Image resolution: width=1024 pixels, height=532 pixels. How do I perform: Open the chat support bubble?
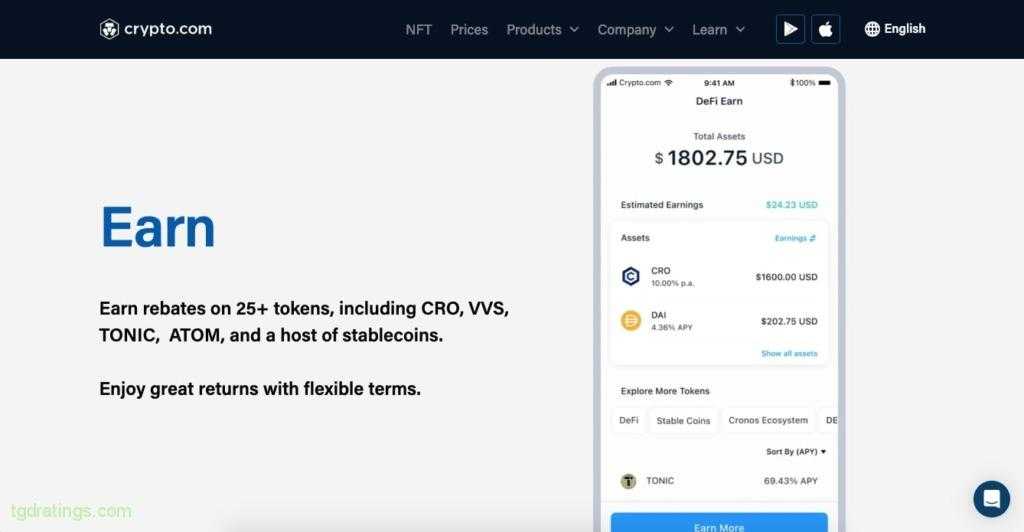pos(991,498)
